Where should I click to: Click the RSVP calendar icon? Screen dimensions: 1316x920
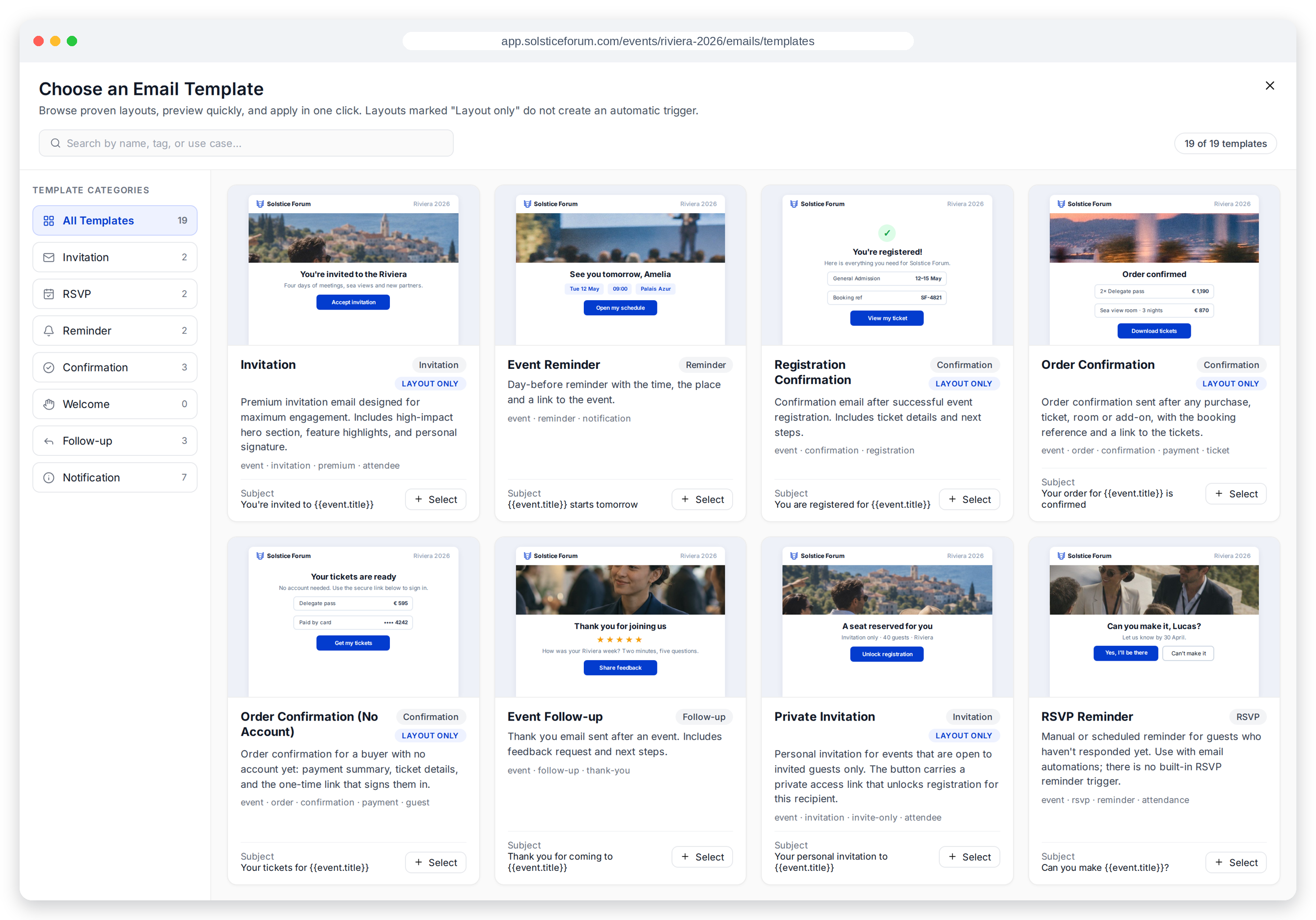[49, 294]
